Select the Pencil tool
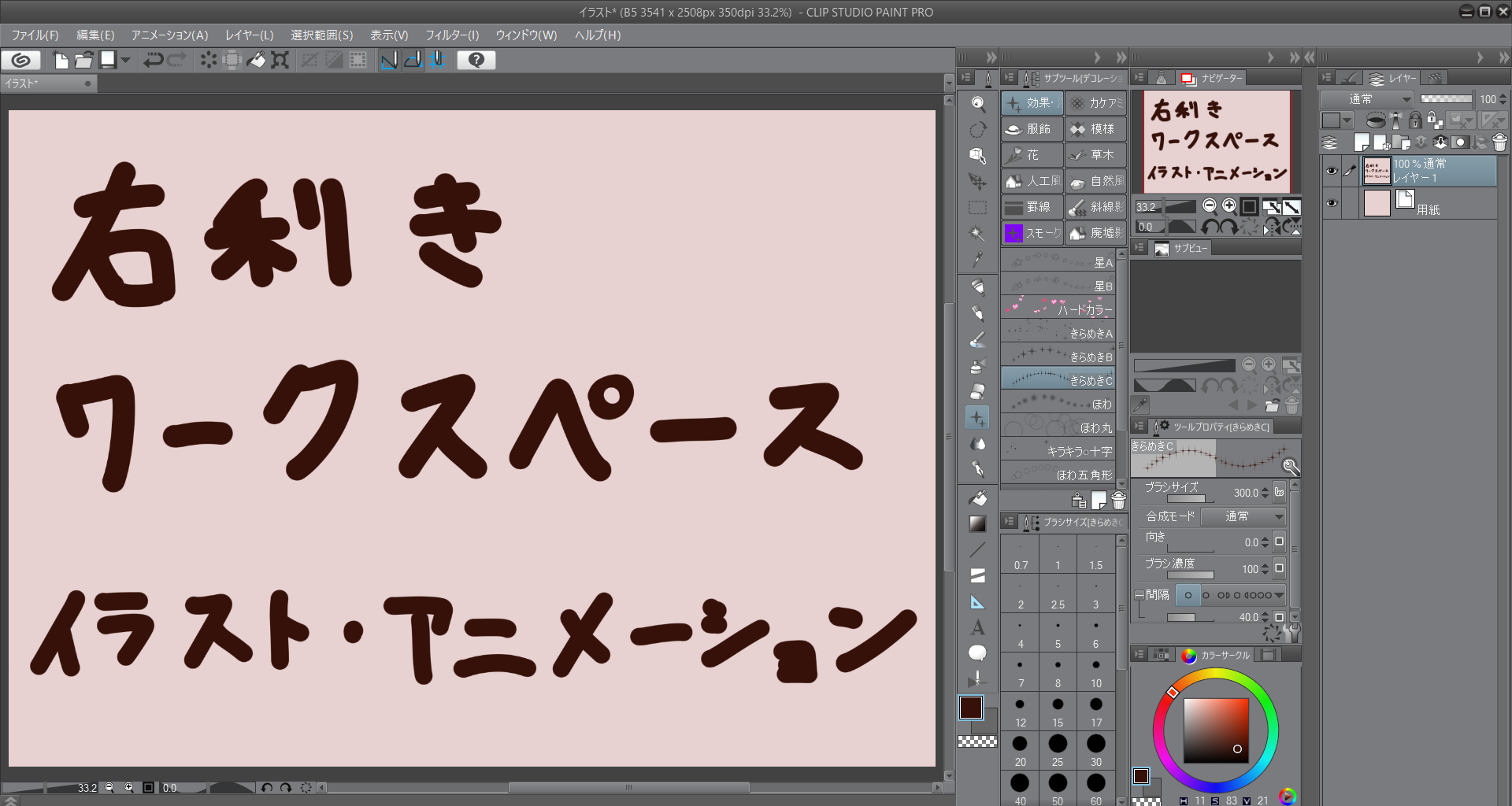 pos(977,313)
